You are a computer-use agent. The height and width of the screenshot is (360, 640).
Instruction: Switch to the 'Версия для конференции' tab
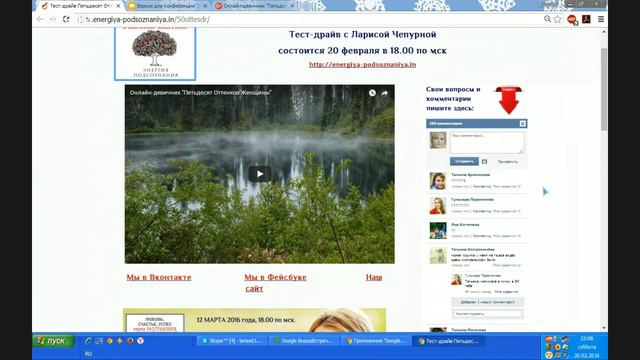point(166,6)
